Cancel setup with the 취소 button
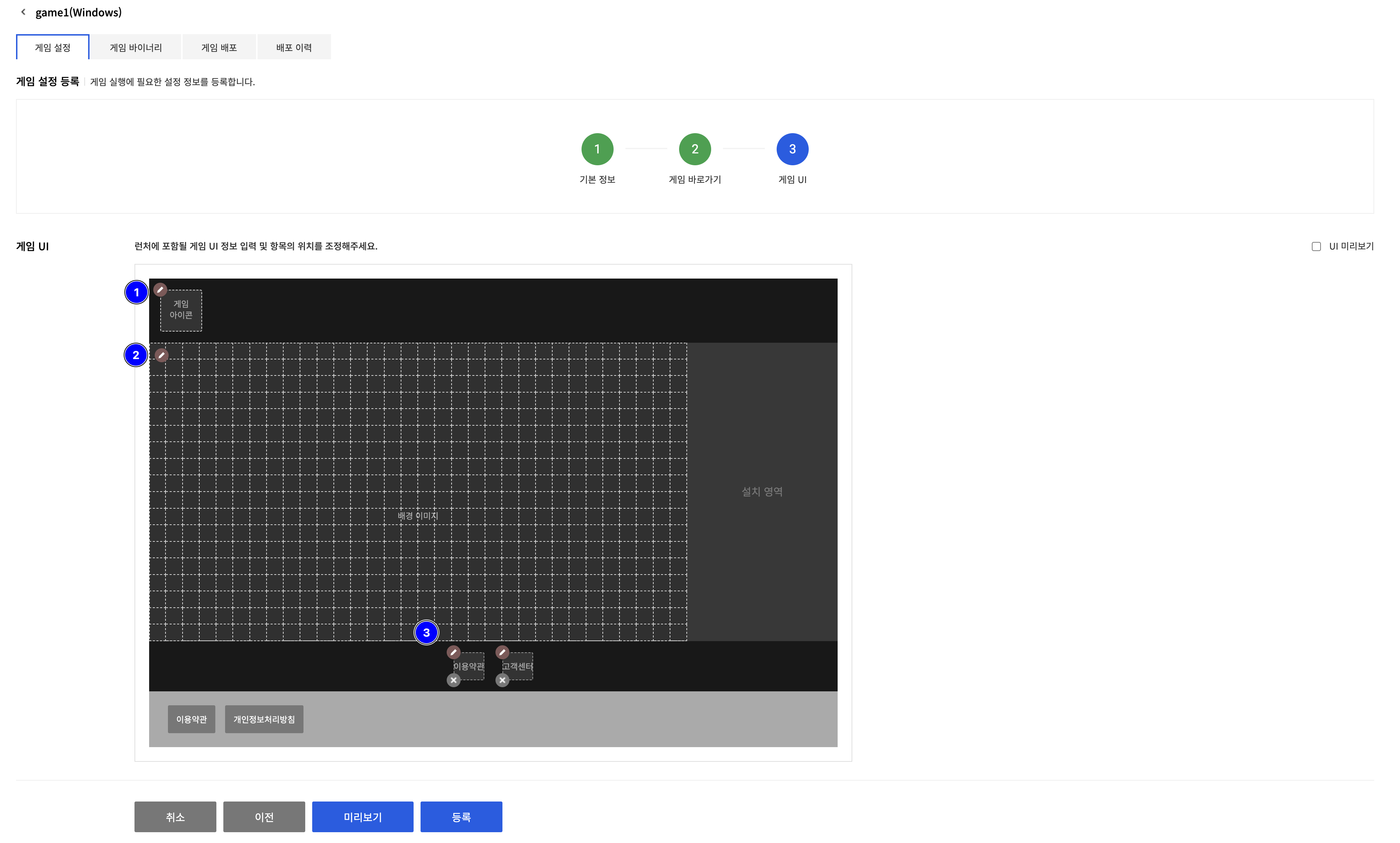Viewport: 1400px width, 843px height. point(175,816)
